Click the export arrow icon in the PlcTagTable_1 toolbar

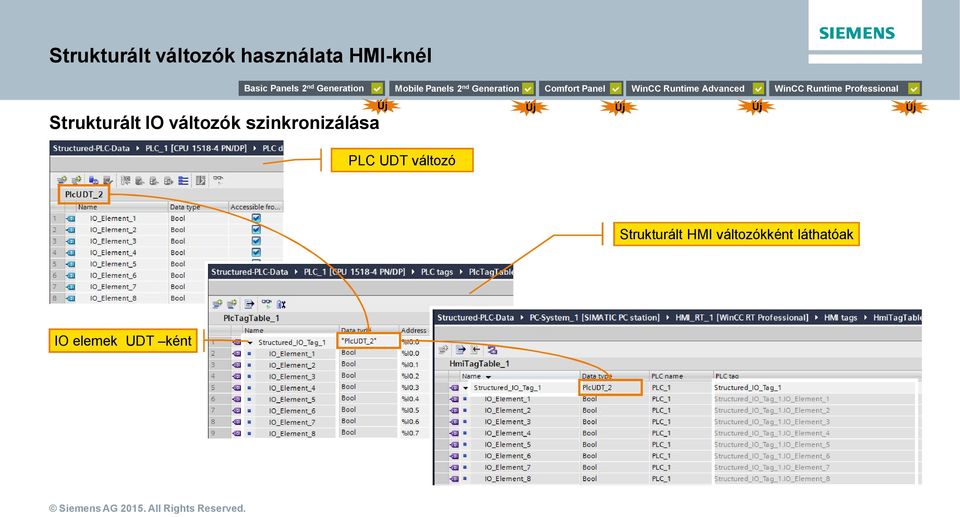point(249,304)
